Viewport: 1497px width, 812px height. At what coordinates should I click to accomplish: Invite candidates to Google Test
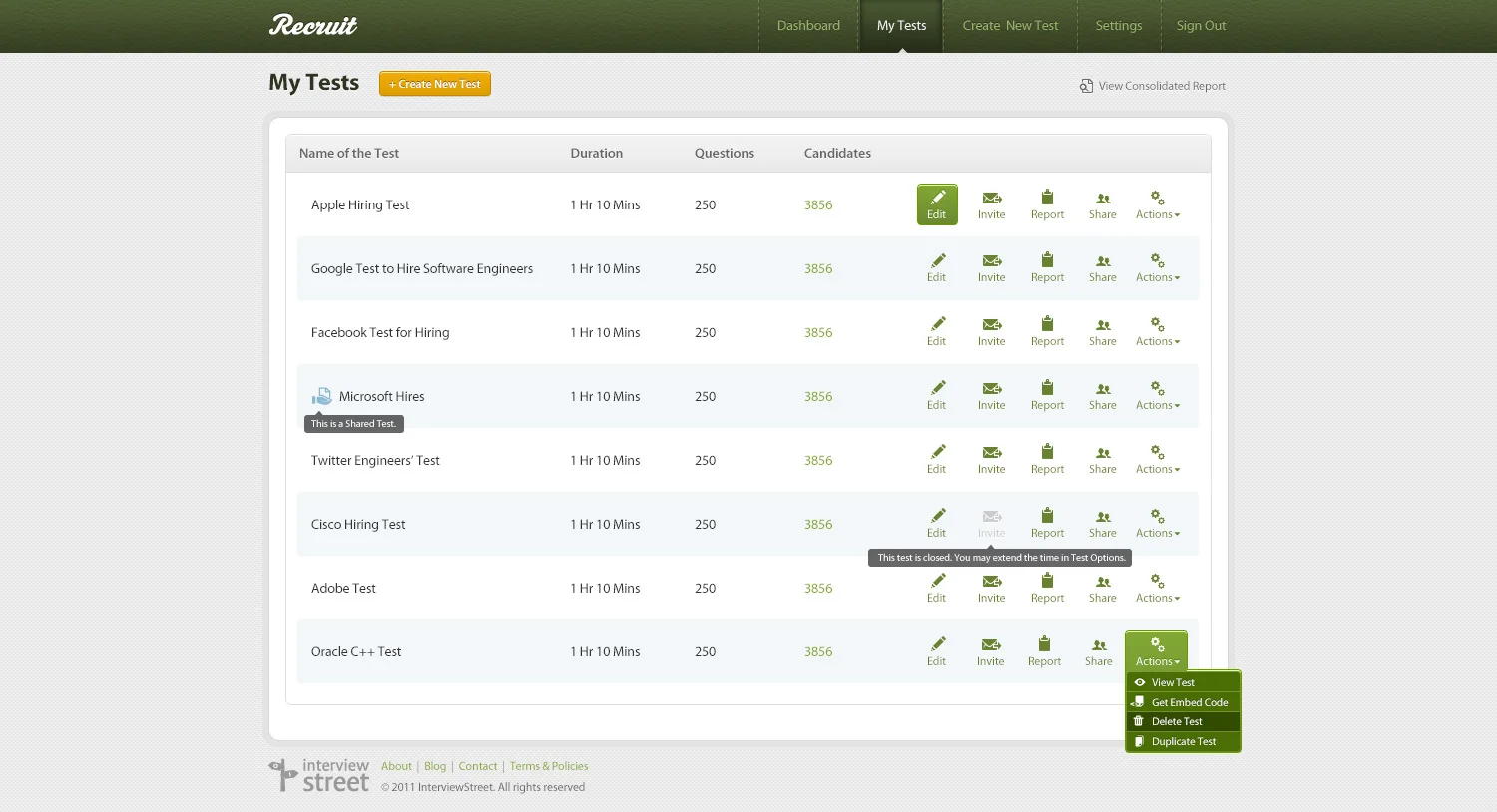tap(991, 268)
